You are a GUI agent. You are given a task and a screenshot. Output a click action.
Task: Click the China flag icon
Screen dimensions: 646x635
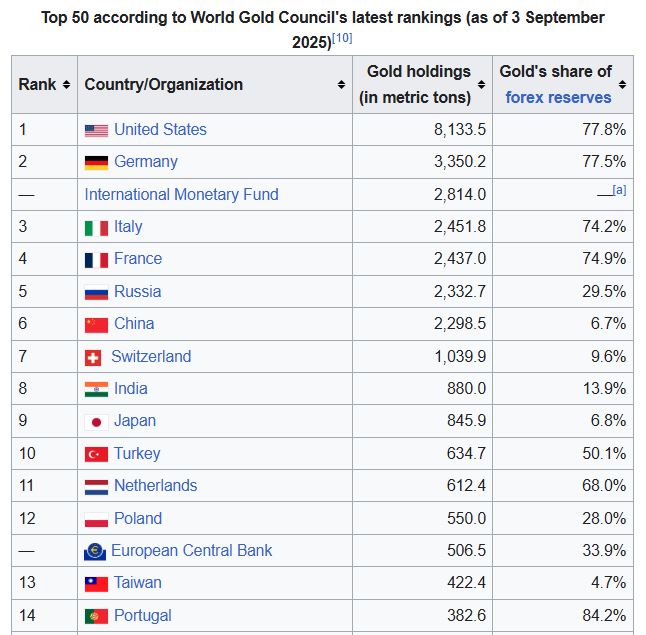tap(96, 325)
